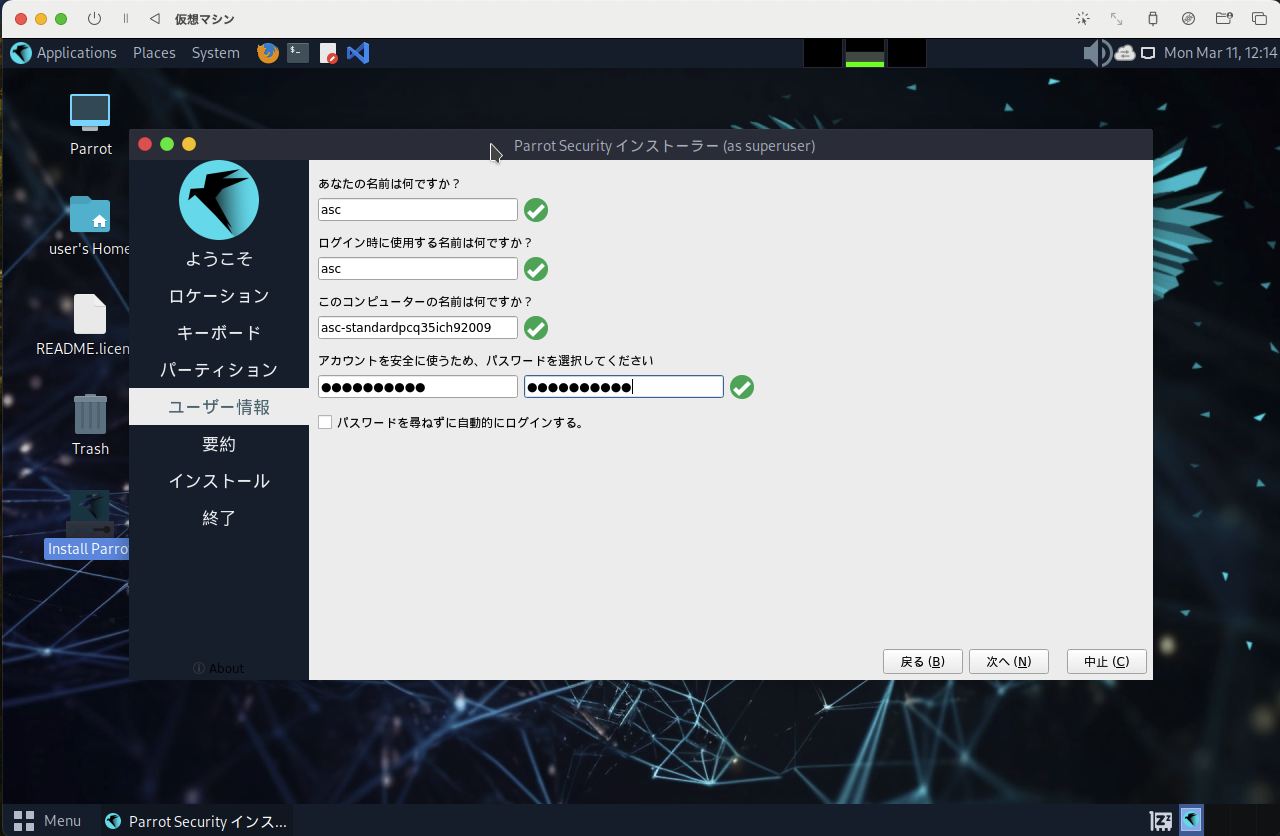1280x836 pixels.
Task: Click the bottom panel desktop switcher icon
Action: point(1161,820)
